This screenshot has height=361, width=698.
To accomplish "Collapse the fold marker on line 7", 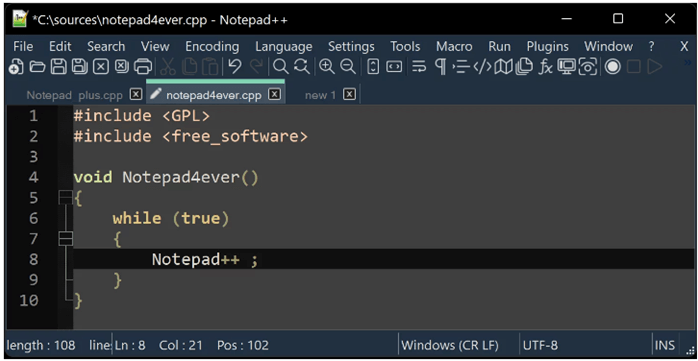I will [x=65, y=239].
